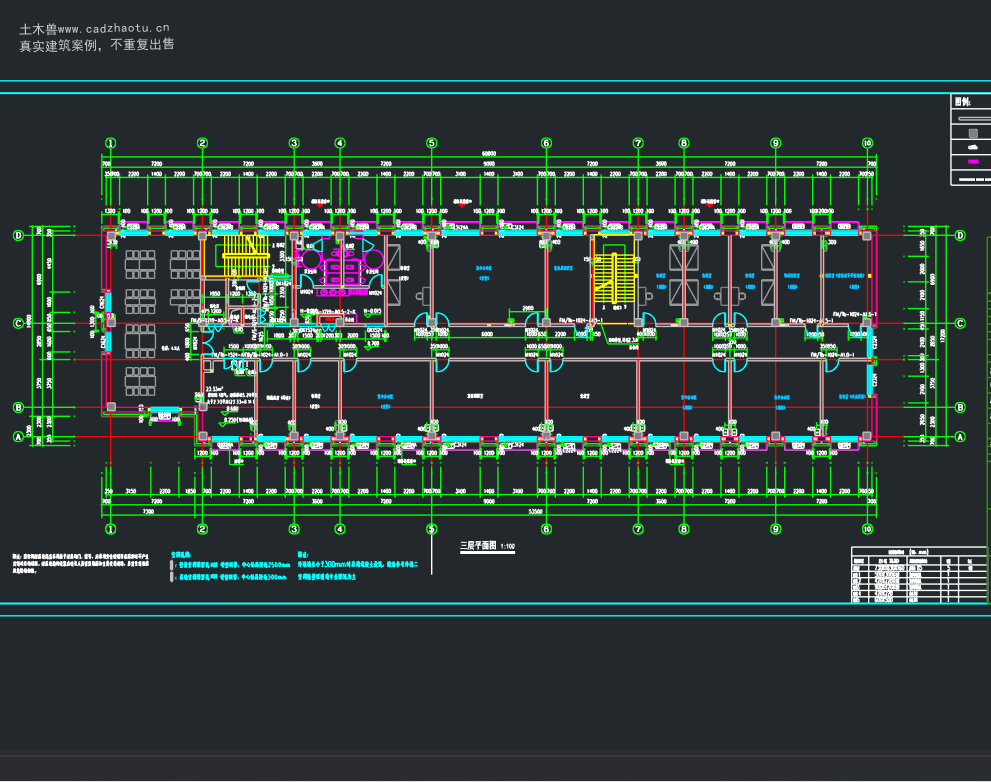Click the magenta symbol in the legend box
The width and height of the screenshot is (991, 782).
(973, 162)
